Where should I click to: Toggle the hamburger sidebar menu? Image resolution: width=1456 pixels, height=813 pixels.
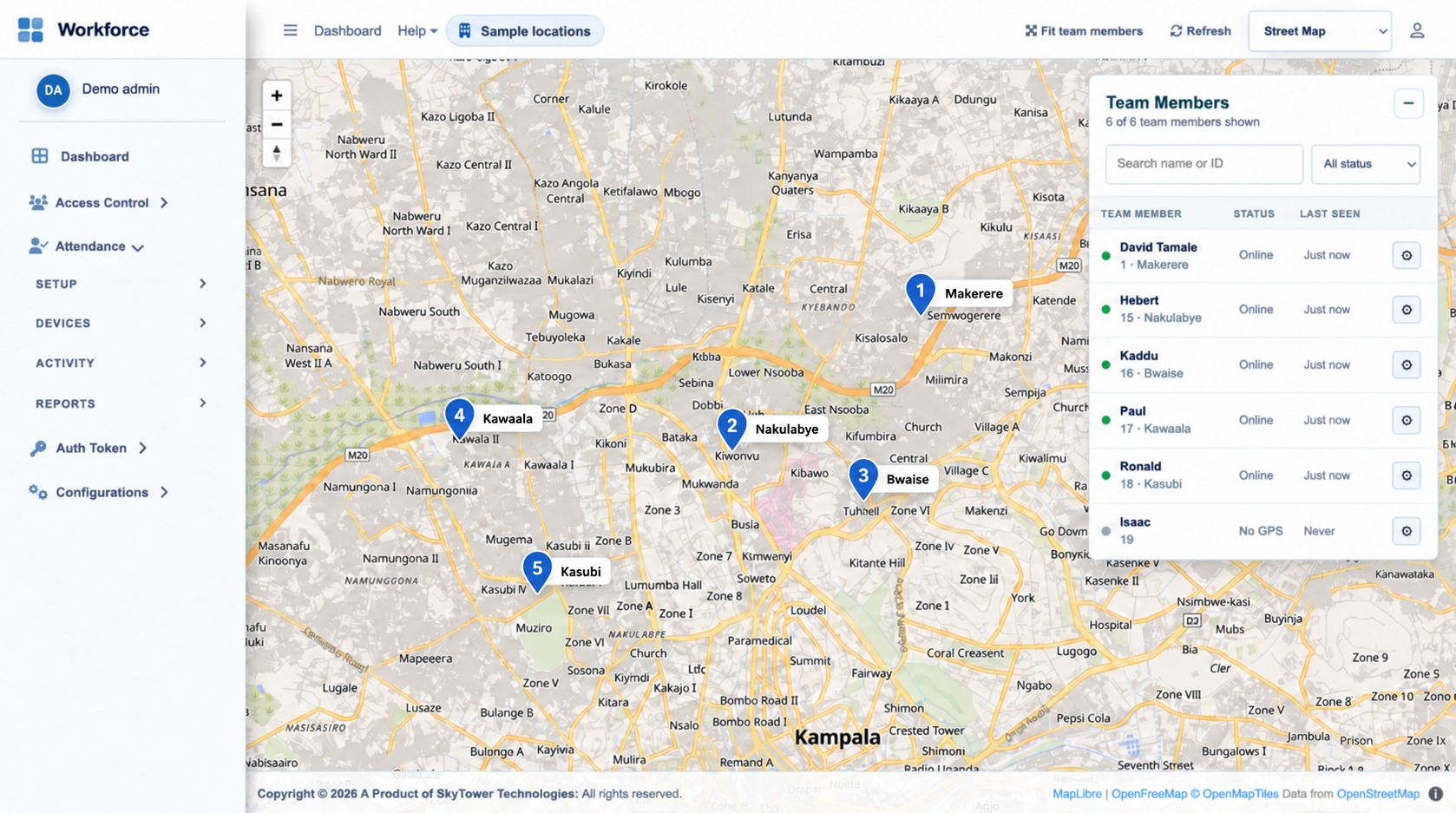click(x=290, y=30)
